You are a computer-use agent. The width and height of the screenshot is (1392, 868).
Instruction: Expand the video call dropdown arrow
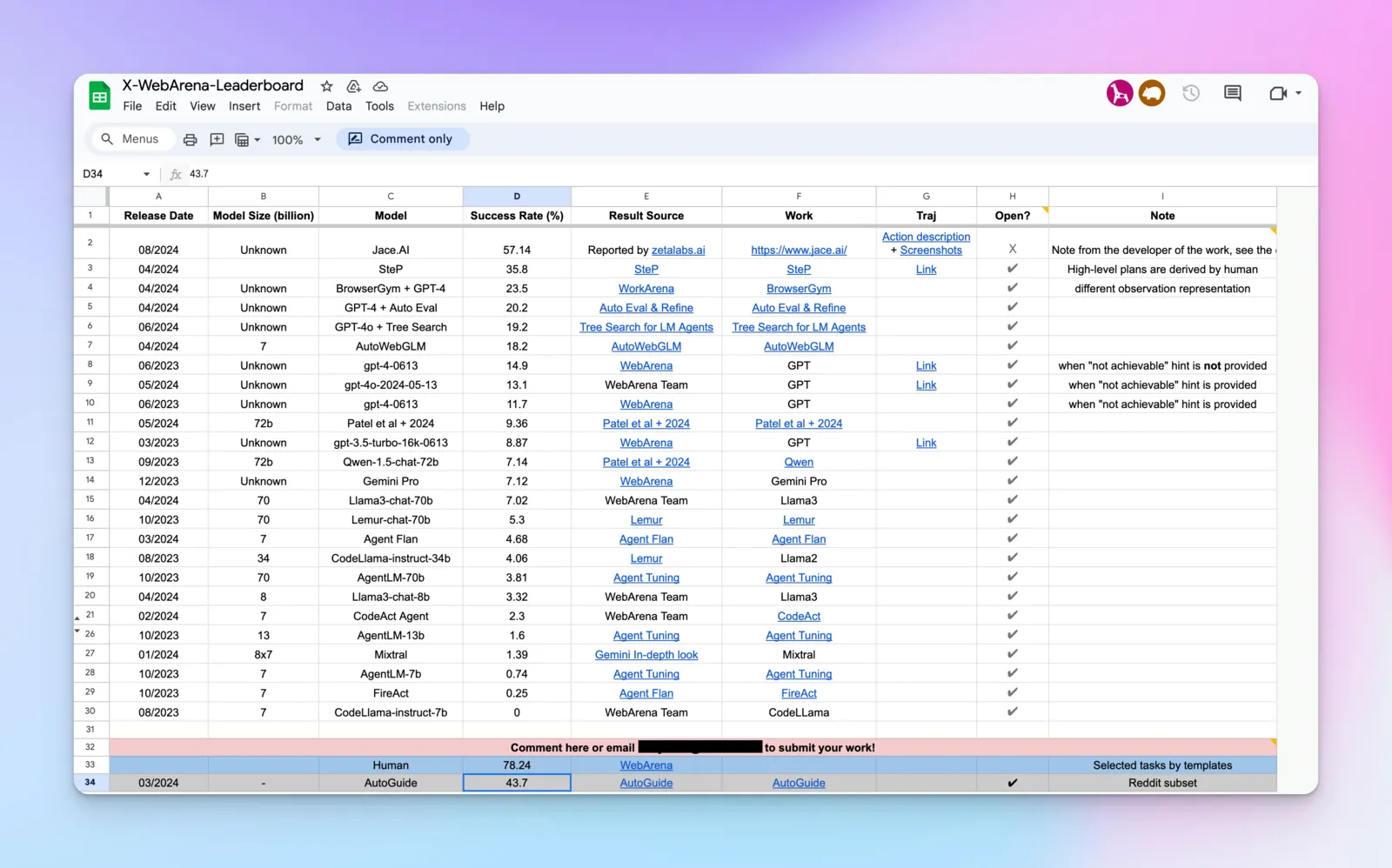(x=1299, y=93)
